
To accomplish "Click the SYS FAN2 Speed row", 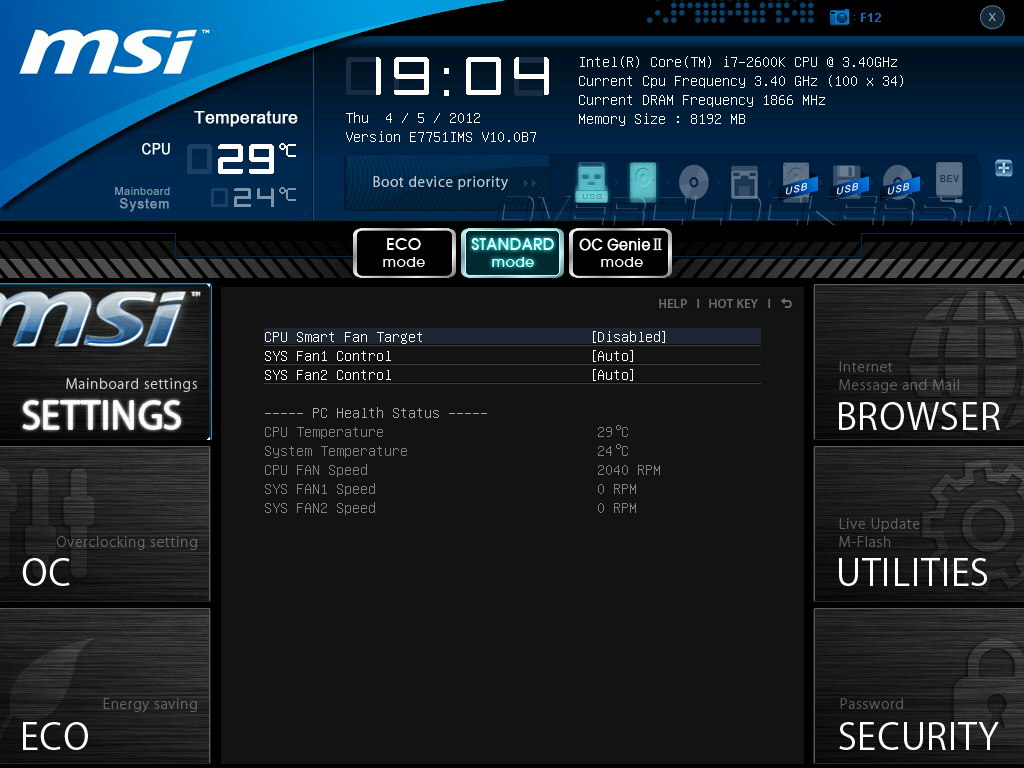I will click(451, 508).
